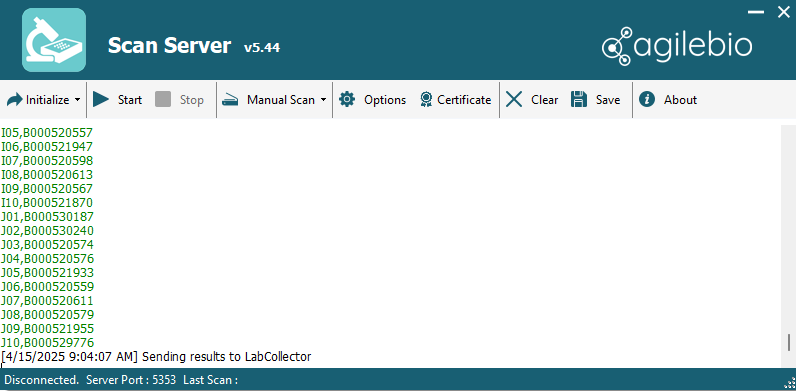The width and height of the screenshot is (796, 391).
Task: Click the grey Stop square icon
Action: [163, 100]
